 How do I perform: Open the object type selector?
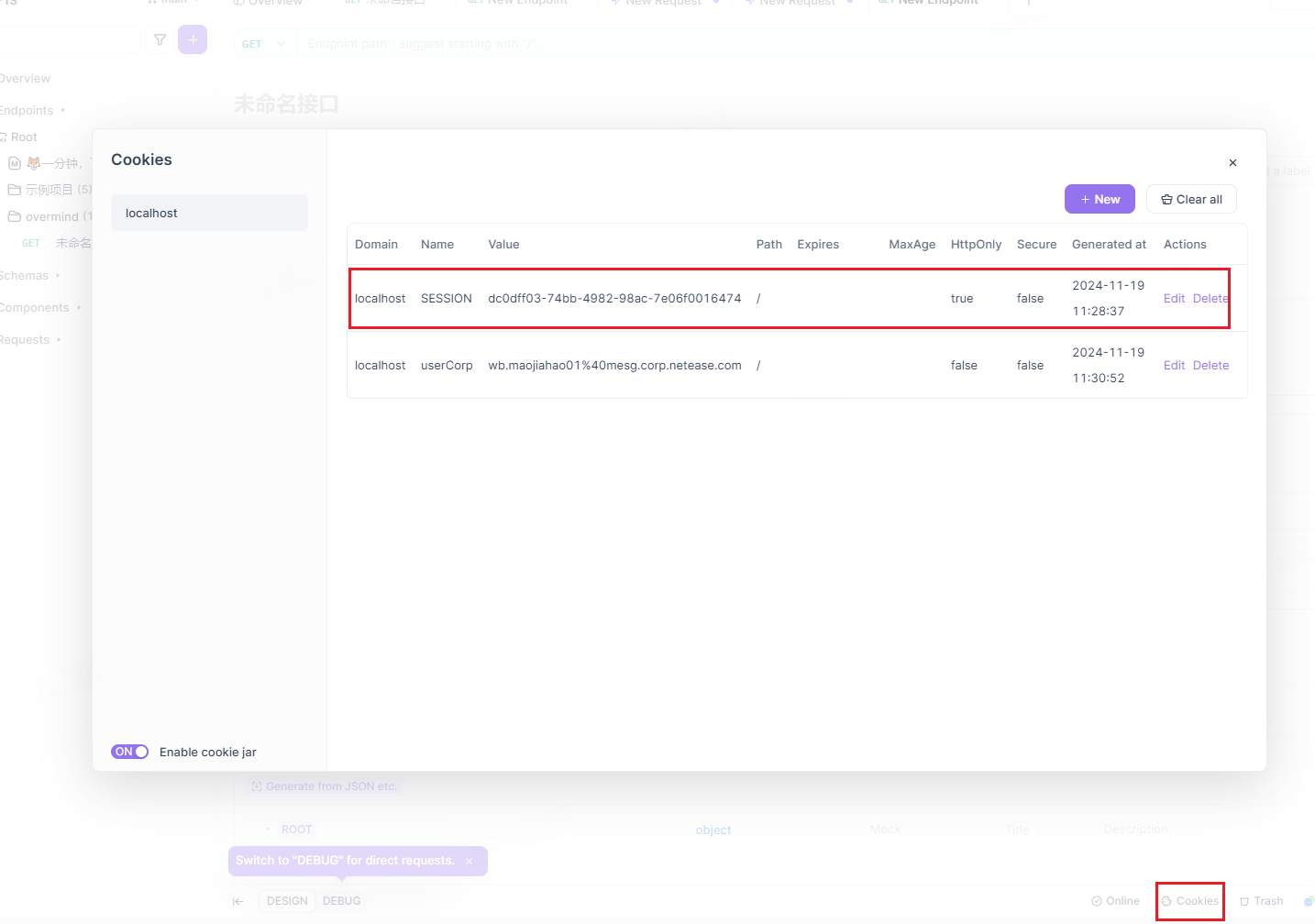coord(713,830)
